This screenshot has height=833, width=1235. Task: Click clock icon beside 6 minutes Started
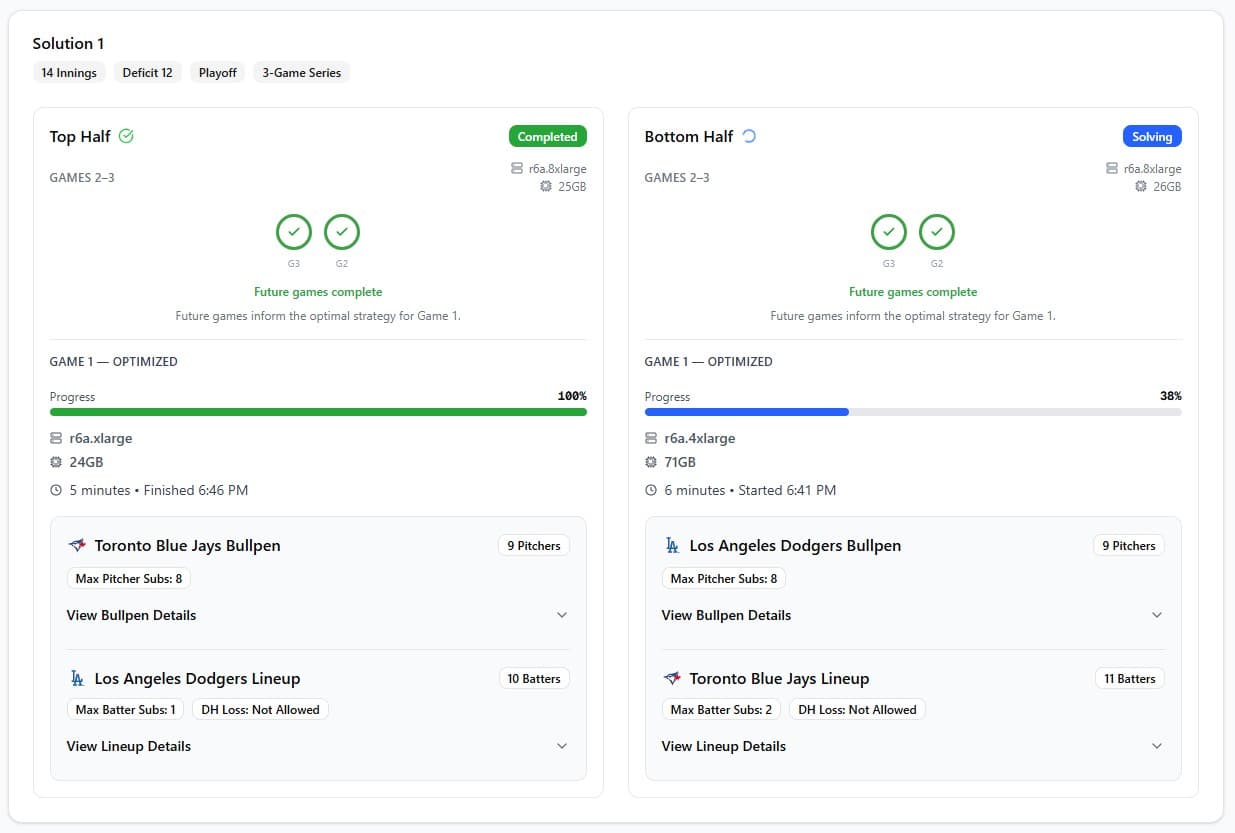tap(651, 491)
